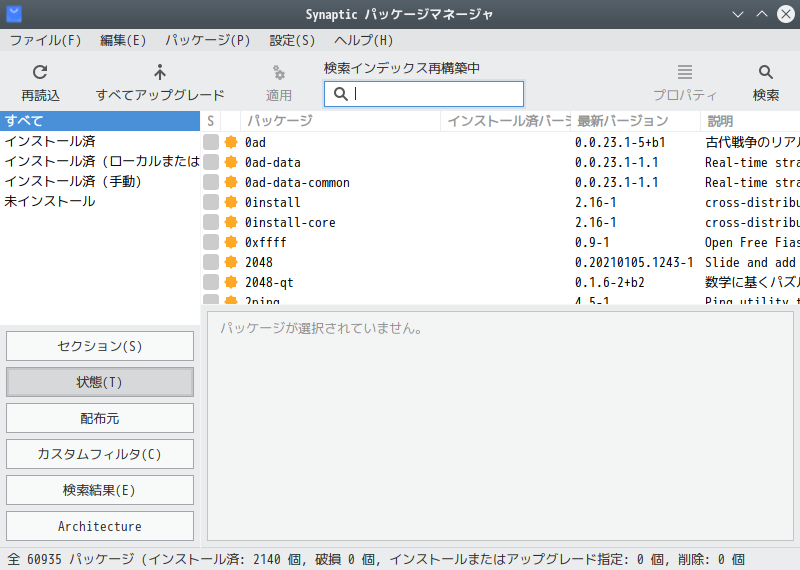Screen dimensions: 800x570
Task: Select package name 0ad-data-common
Action: [x=297, y=182]
